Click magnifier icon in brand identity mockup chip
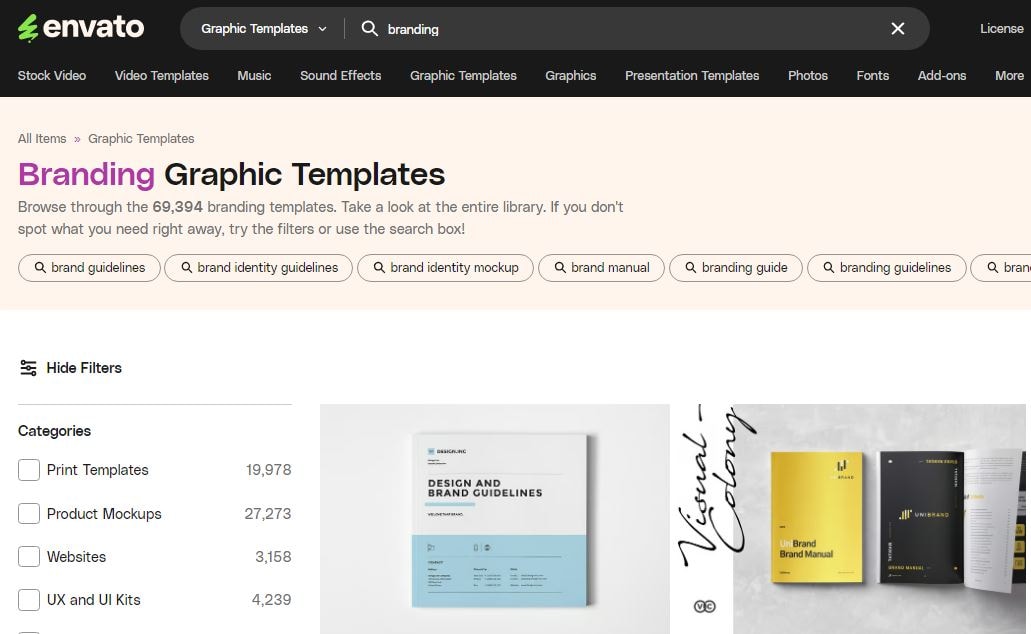This screenshot has width=1031, height=634. 379,268
